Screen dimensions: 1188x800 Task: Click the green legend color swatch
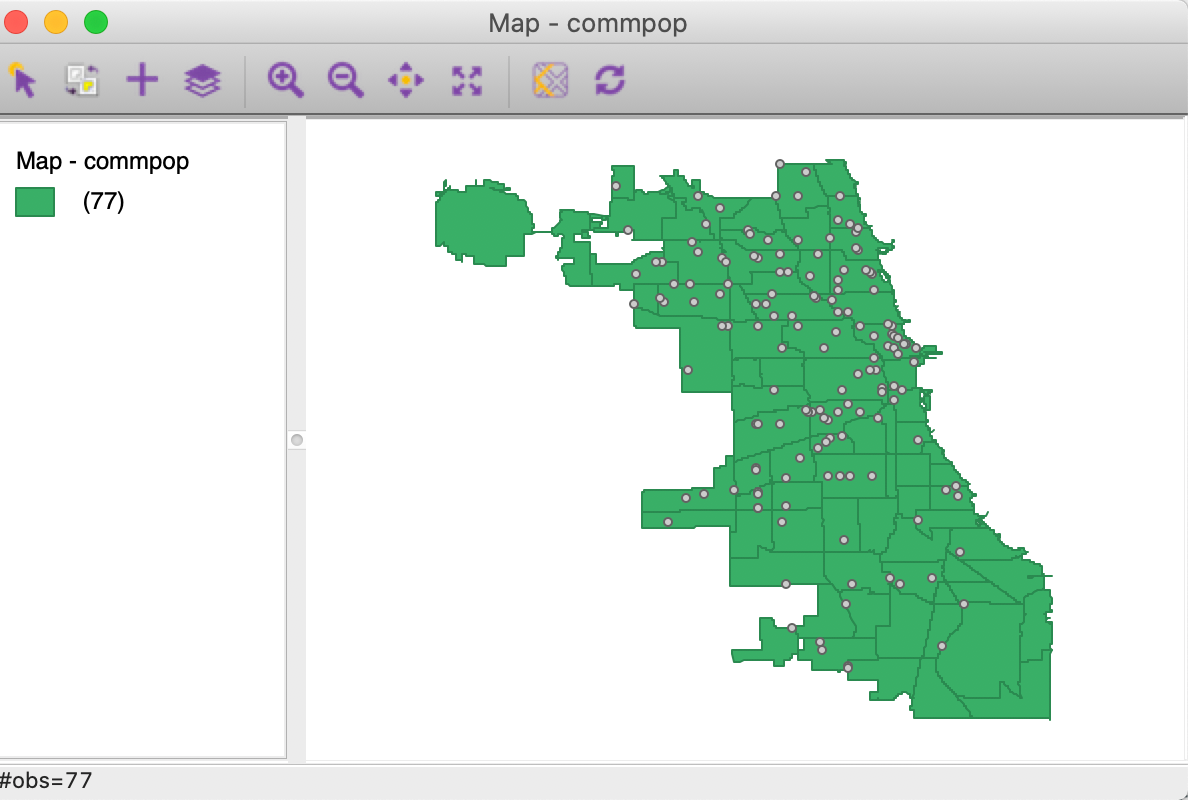coord(35,202)
